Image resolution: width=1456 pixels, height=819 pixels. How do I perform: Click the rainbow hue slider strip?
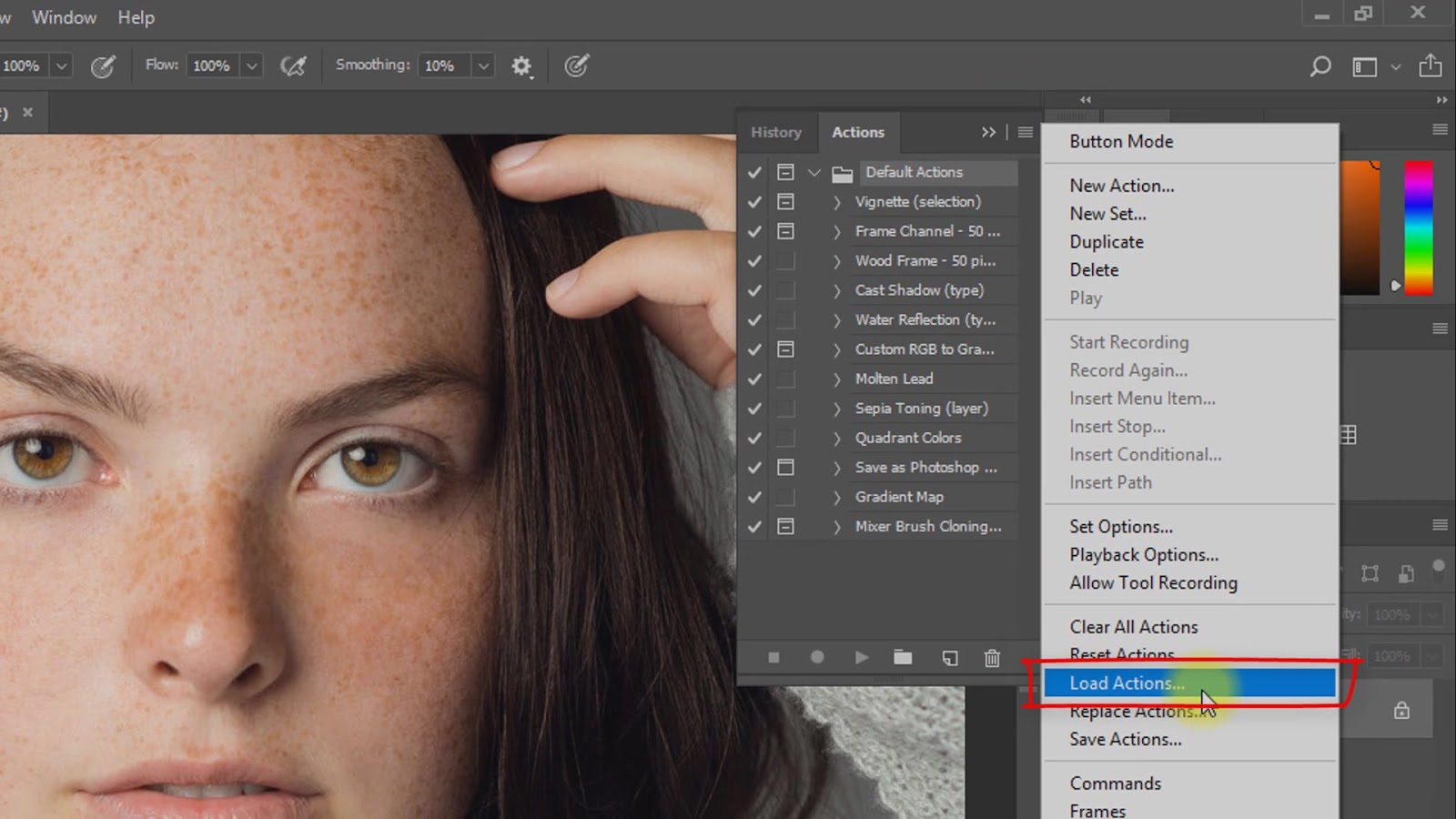(1418, 227)
